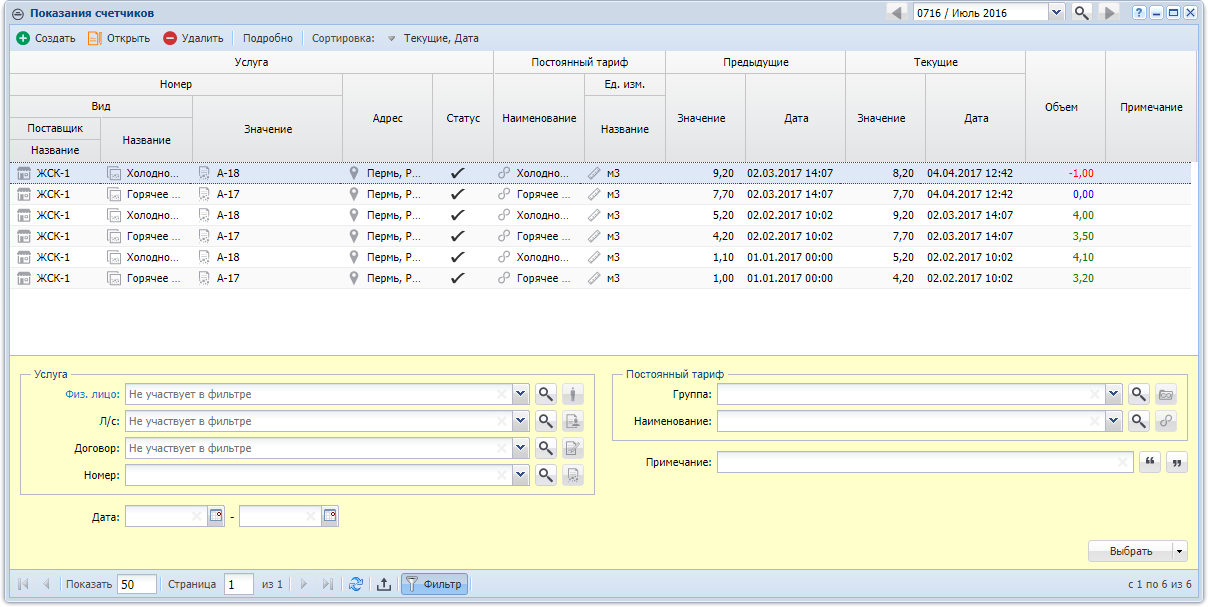Image resolution: width=1208 pixels, height=607 pixels.
Task: Click the group folder icon beside Группа
Action: tap(1166, 394)
